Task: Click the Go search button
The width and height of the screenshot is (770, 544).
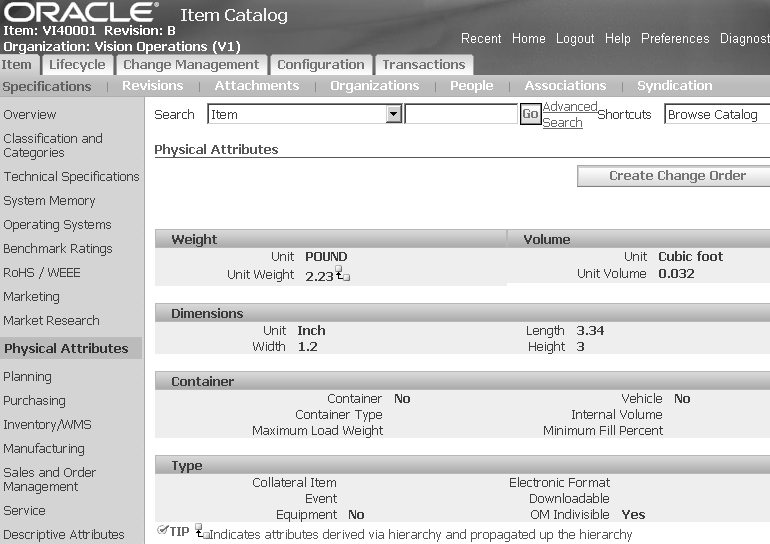Action: pyautogui.click(x=530, y=114)
